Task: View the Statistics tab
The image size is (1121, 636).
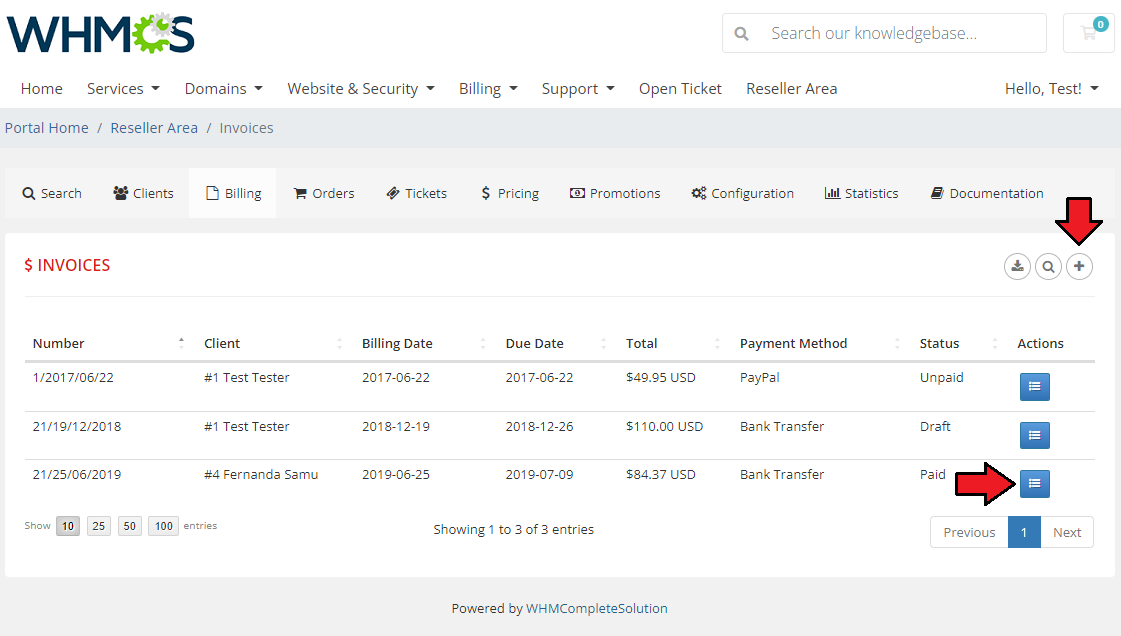Action: click(x=861, y=193)
